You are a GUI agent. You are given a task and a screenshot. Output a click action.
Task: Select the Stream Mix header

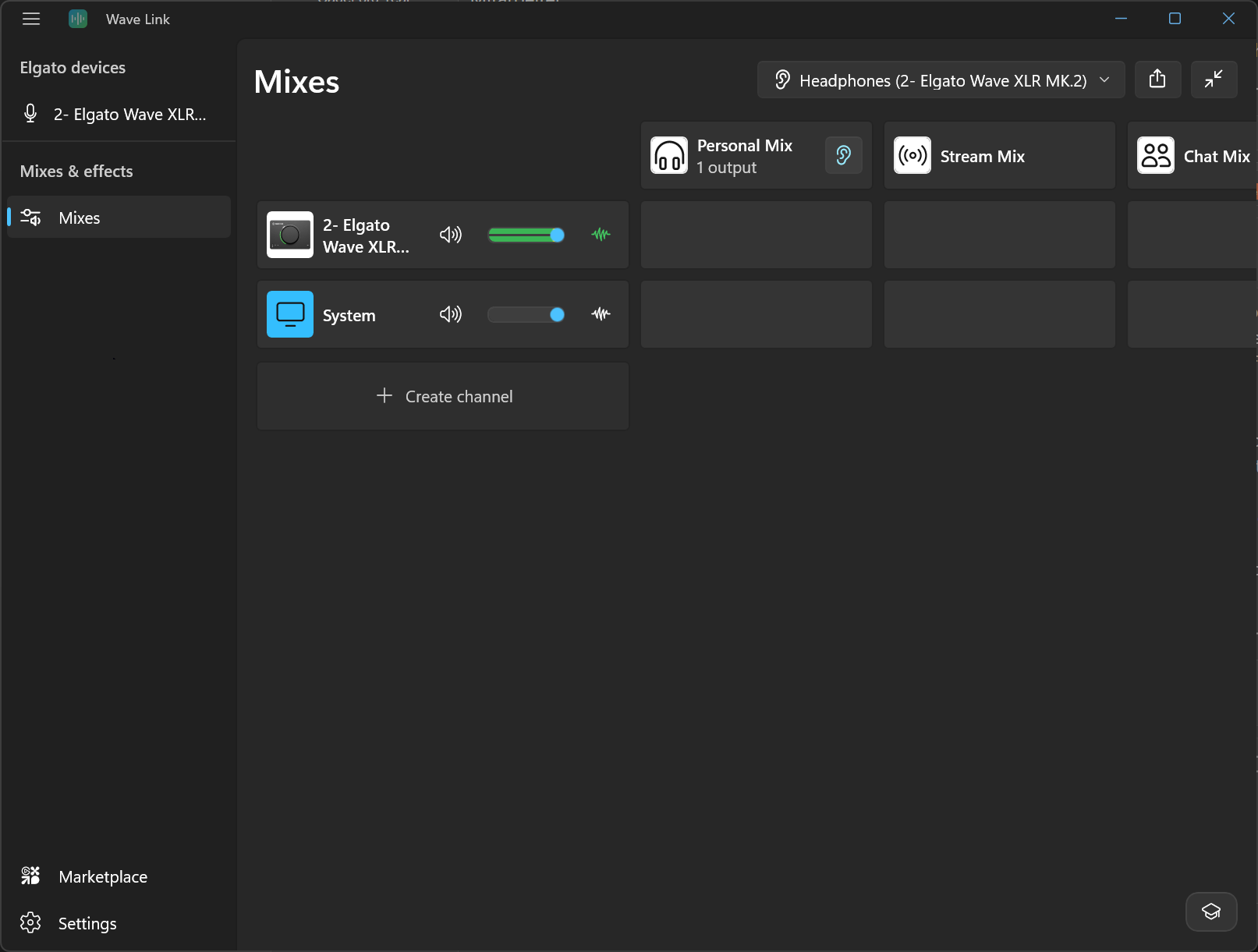coord(1000,155)
